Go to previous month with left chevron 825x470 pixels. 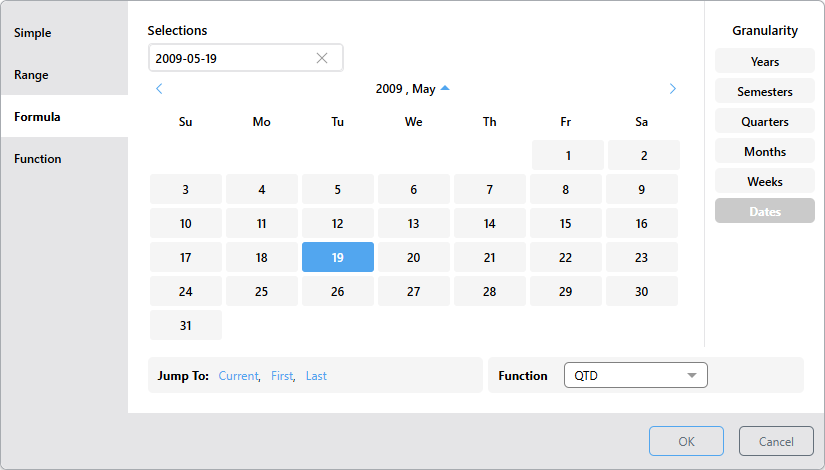(159, 89)
